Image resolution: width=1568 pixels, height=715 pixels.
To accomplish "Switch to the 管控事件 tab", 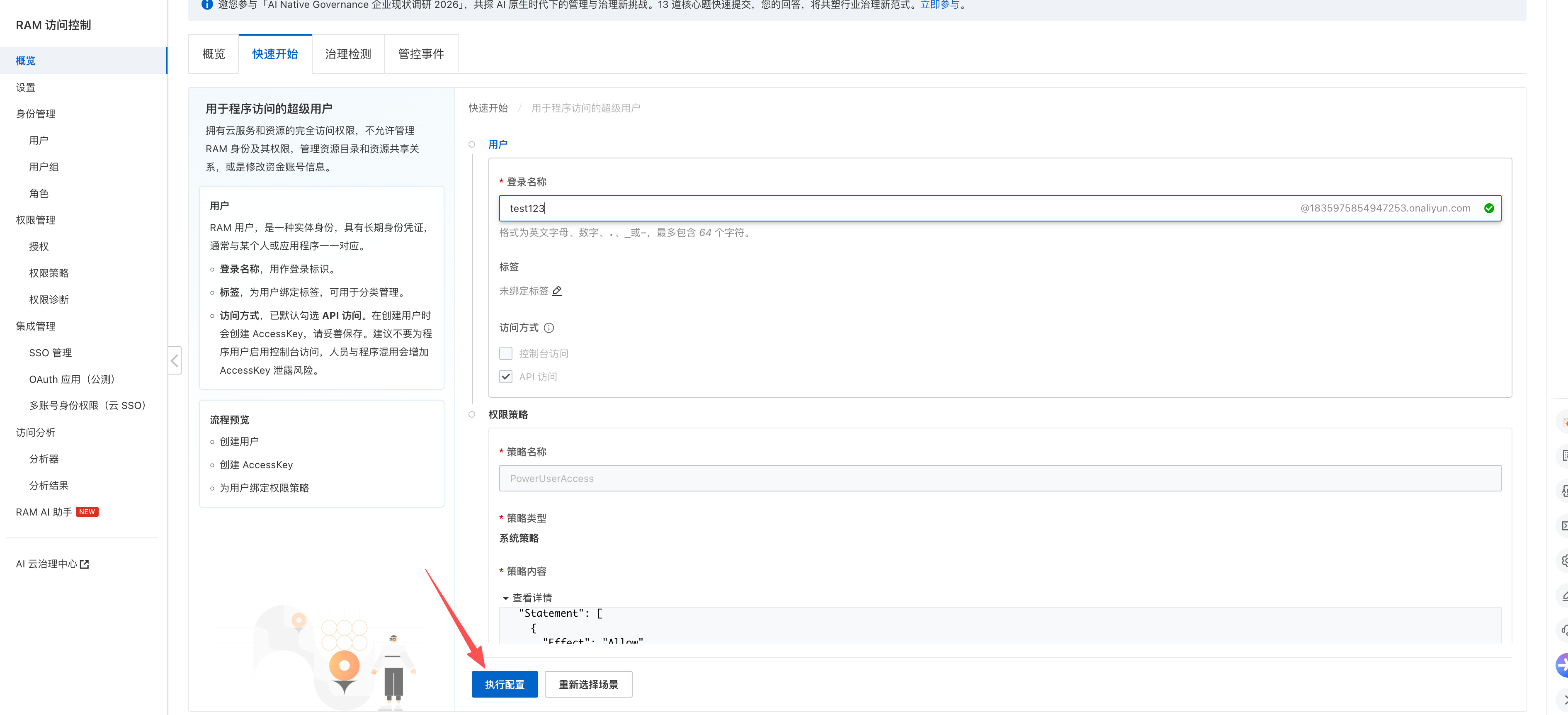I will coord(421,54).
